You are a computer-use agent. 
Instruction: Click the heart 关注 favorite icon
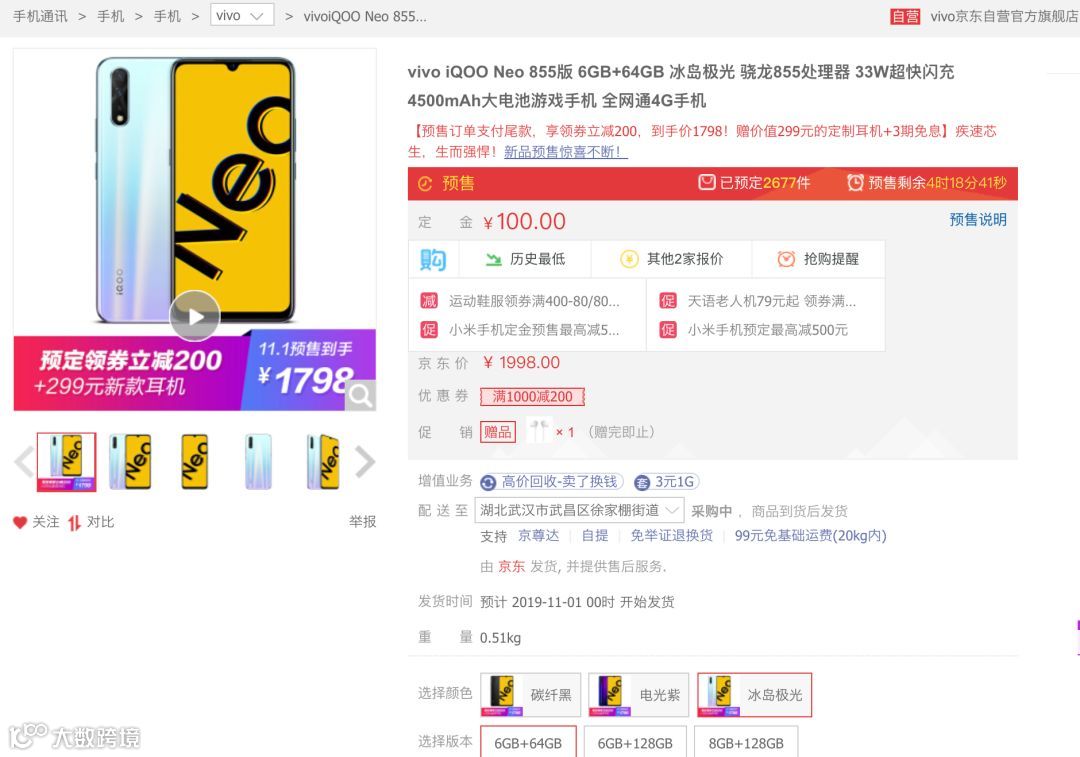coord(20,523)
